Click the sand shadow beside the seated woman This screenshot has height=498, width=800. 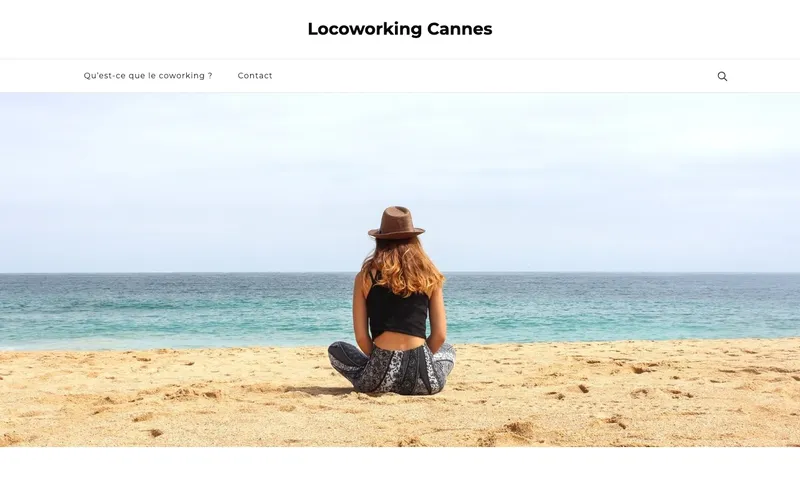click(x=316, y=391)
